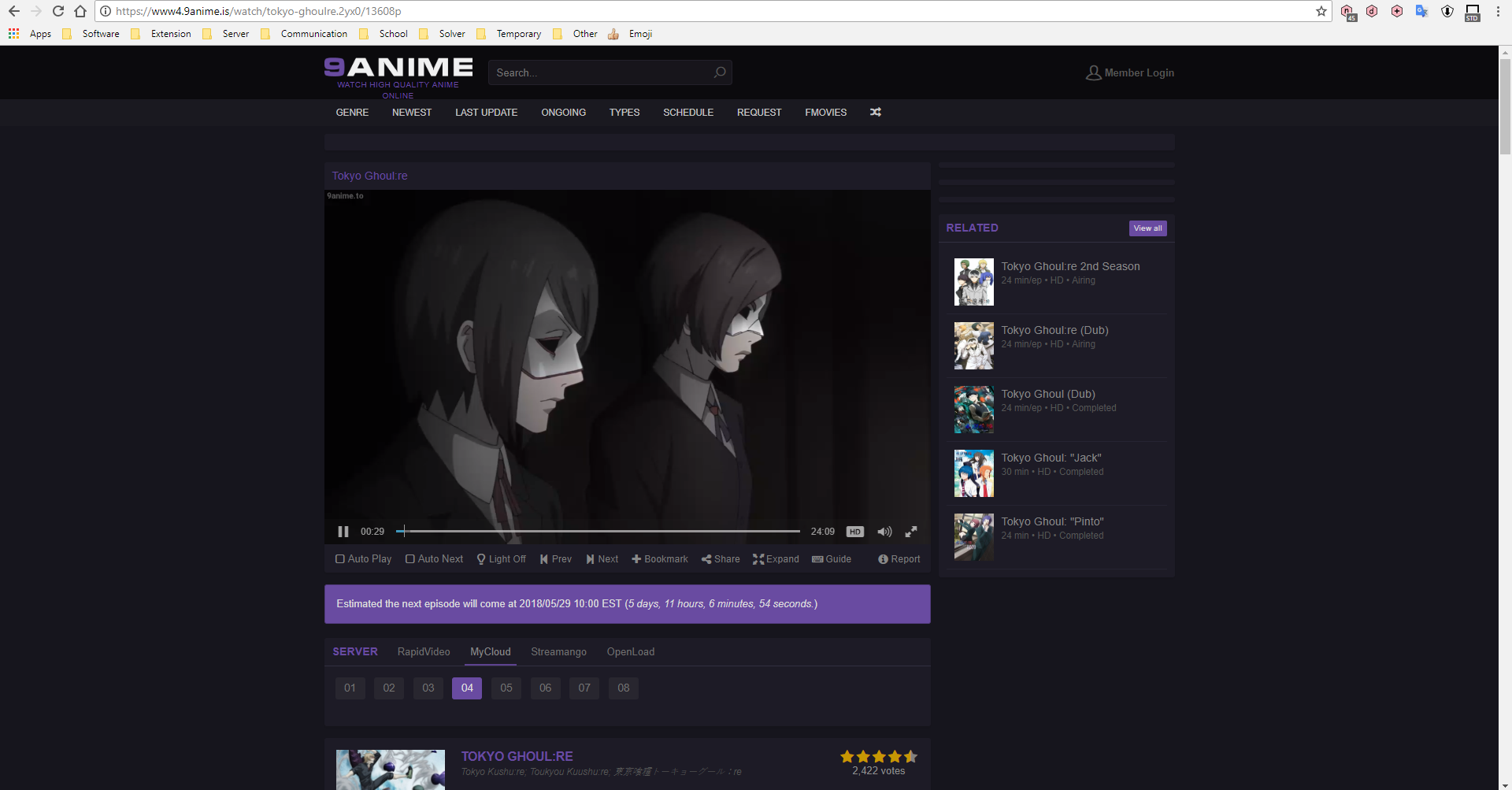Pause the video playback

coord(343,532)
